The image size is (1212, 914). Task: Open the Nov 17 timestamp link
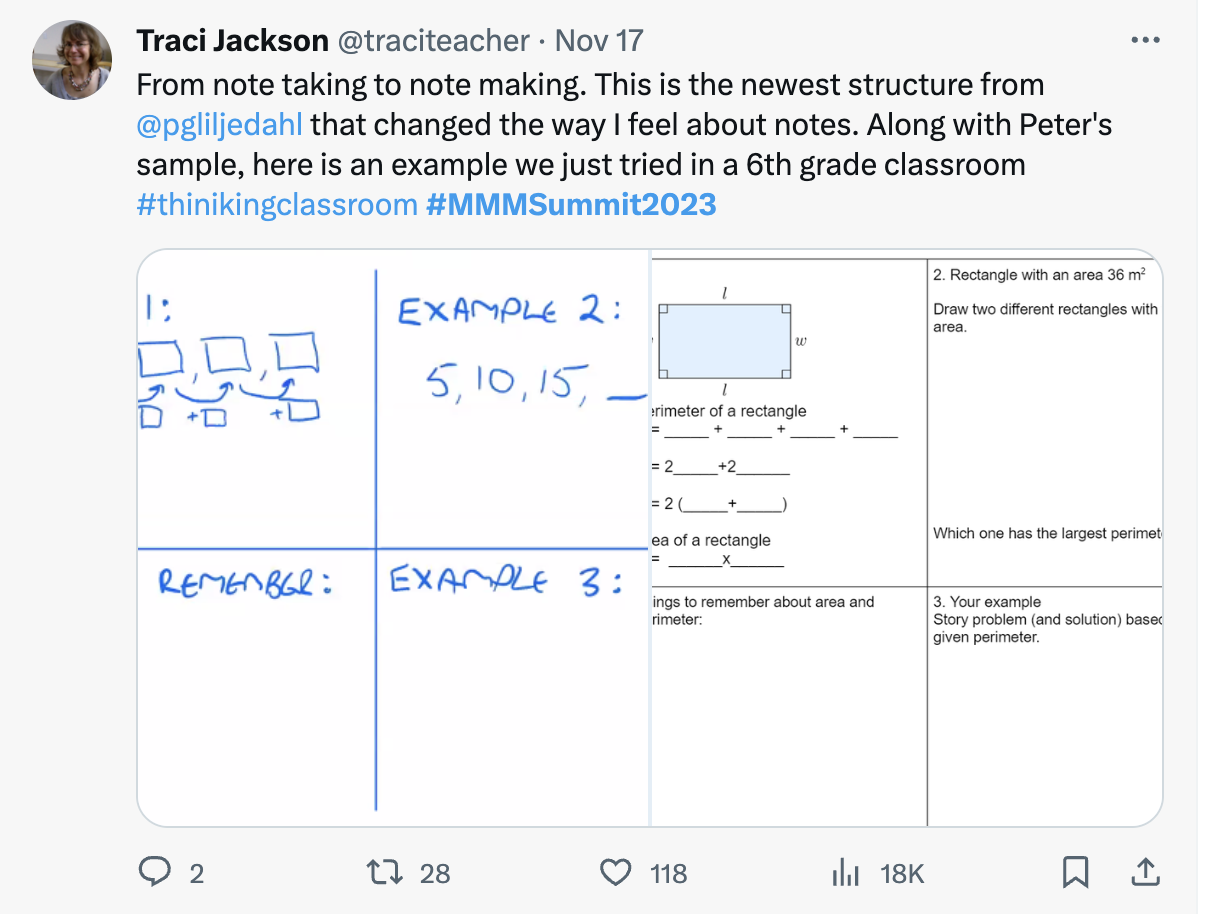tap(599, 41)
